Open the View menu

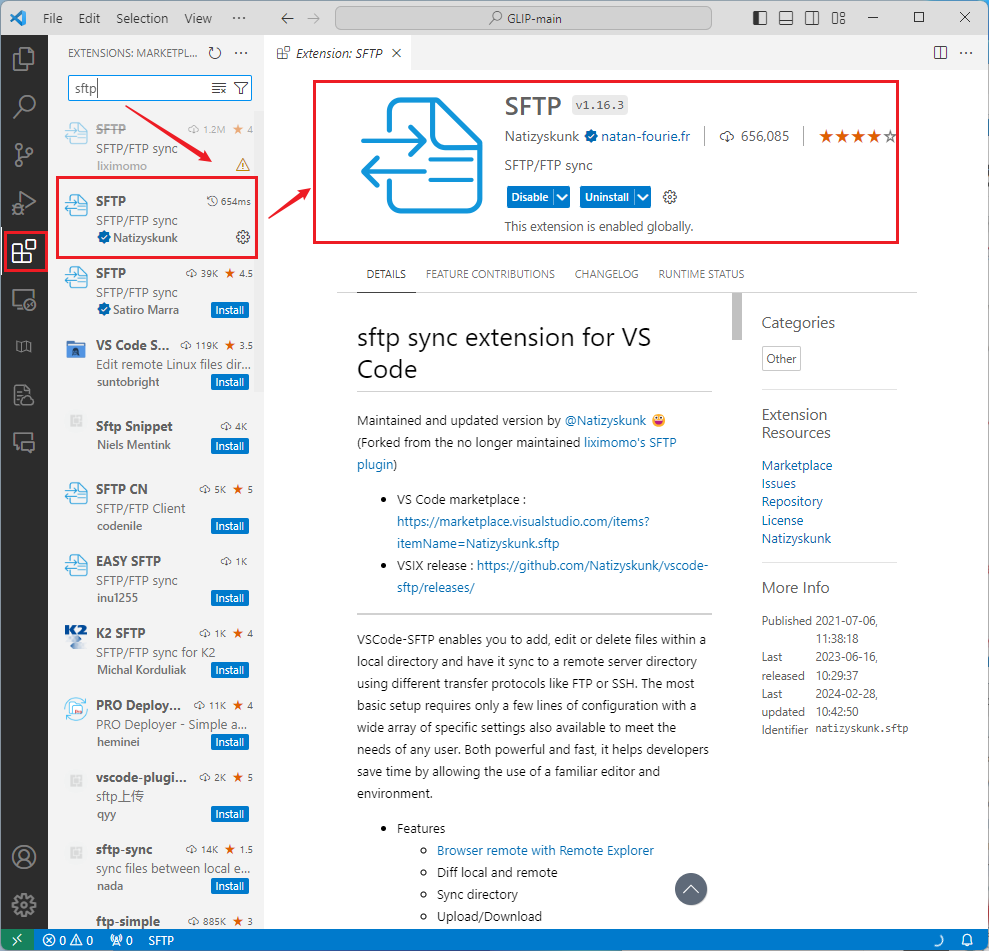pyautogui.click(x=198, y=18)
